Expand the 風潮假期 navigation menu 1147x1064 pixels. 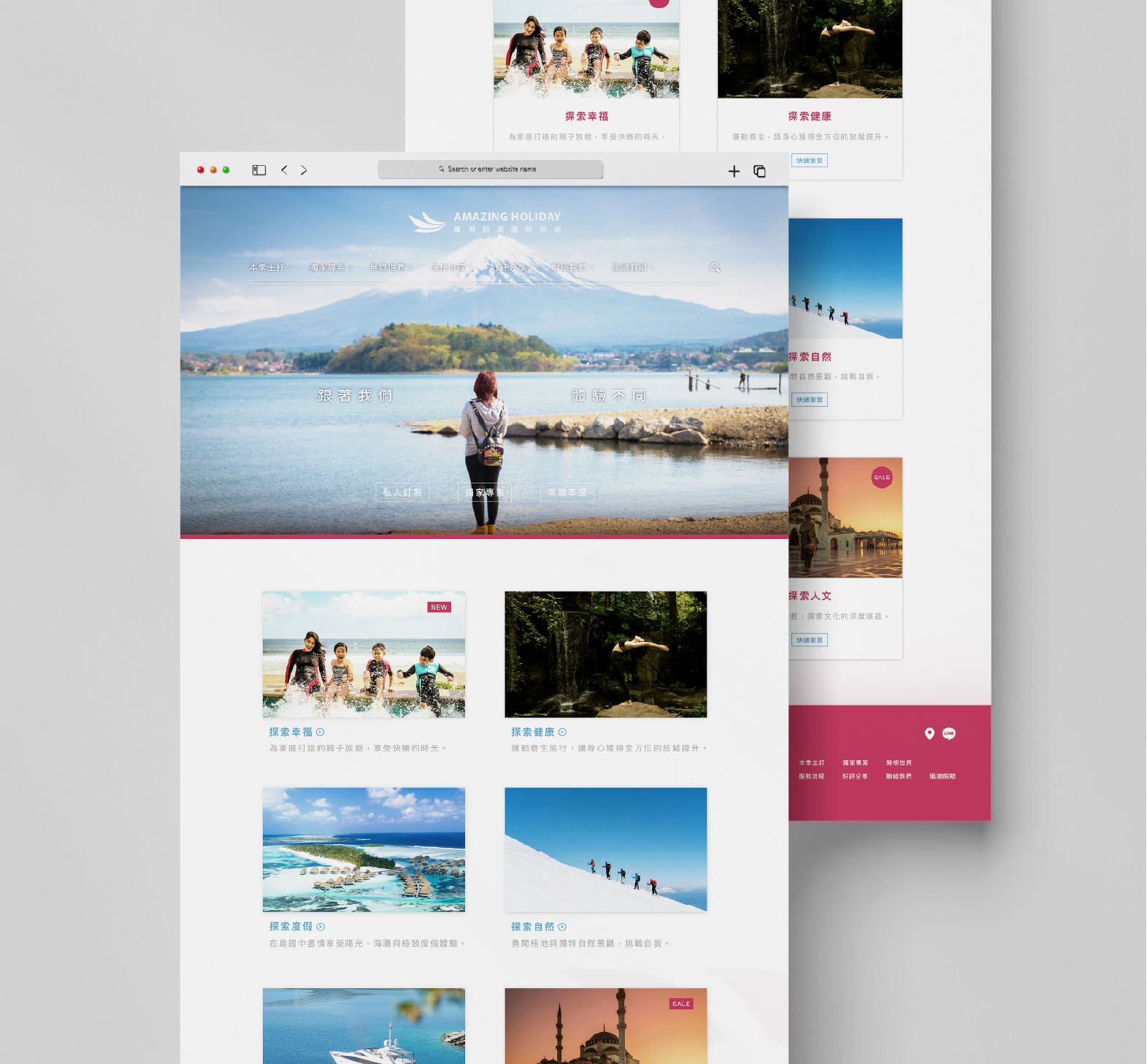coord(632,268)
